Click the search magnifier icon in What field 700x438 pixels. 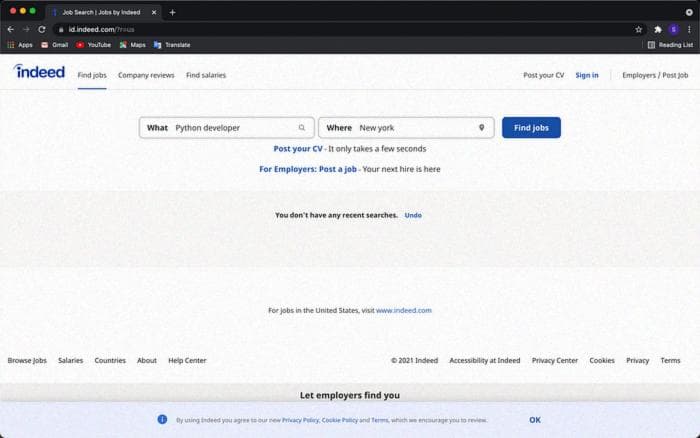tap(302, 128)
